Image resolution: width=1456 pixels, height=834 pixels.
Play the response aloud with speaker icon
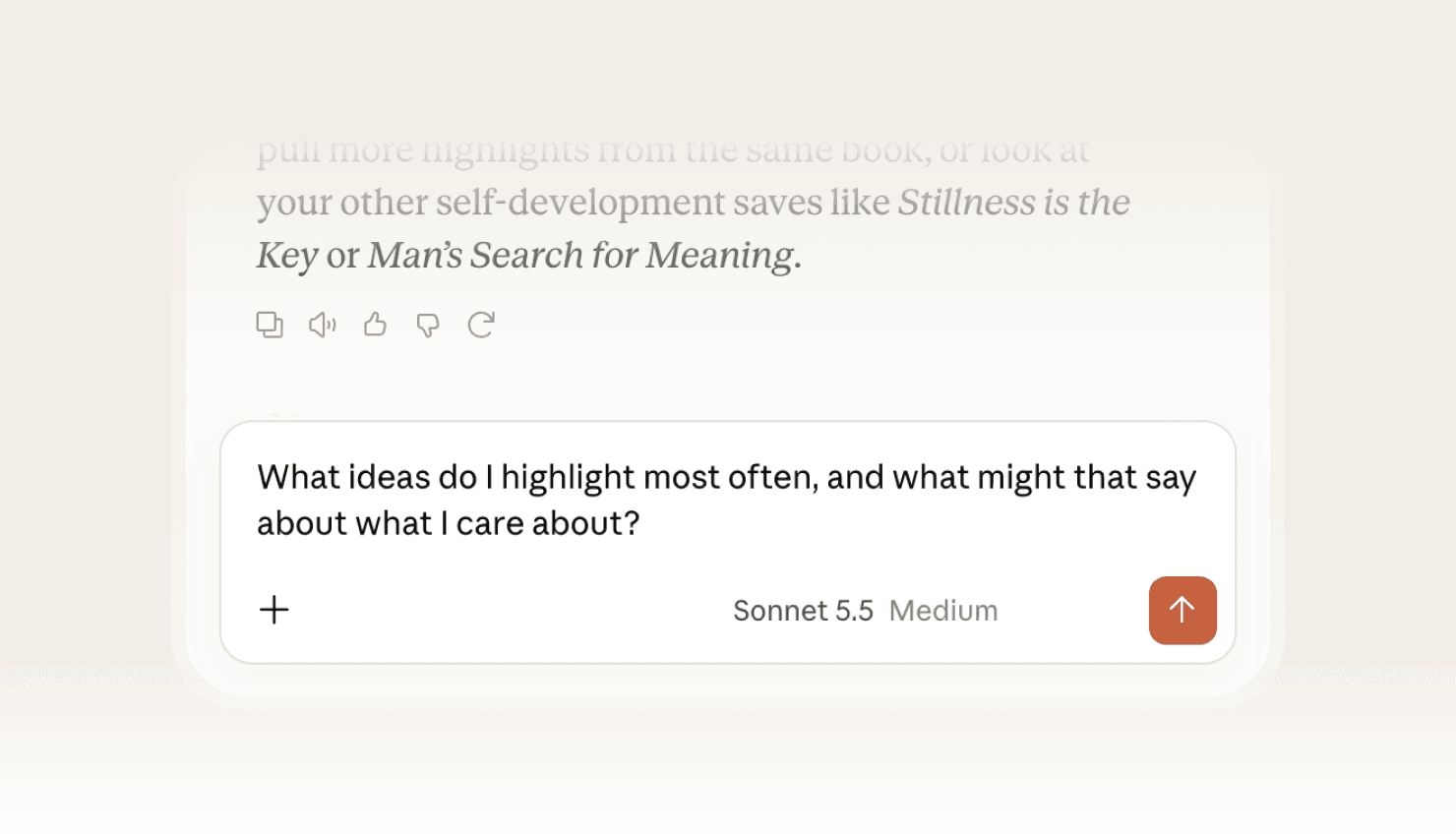[x=323, y=325]
